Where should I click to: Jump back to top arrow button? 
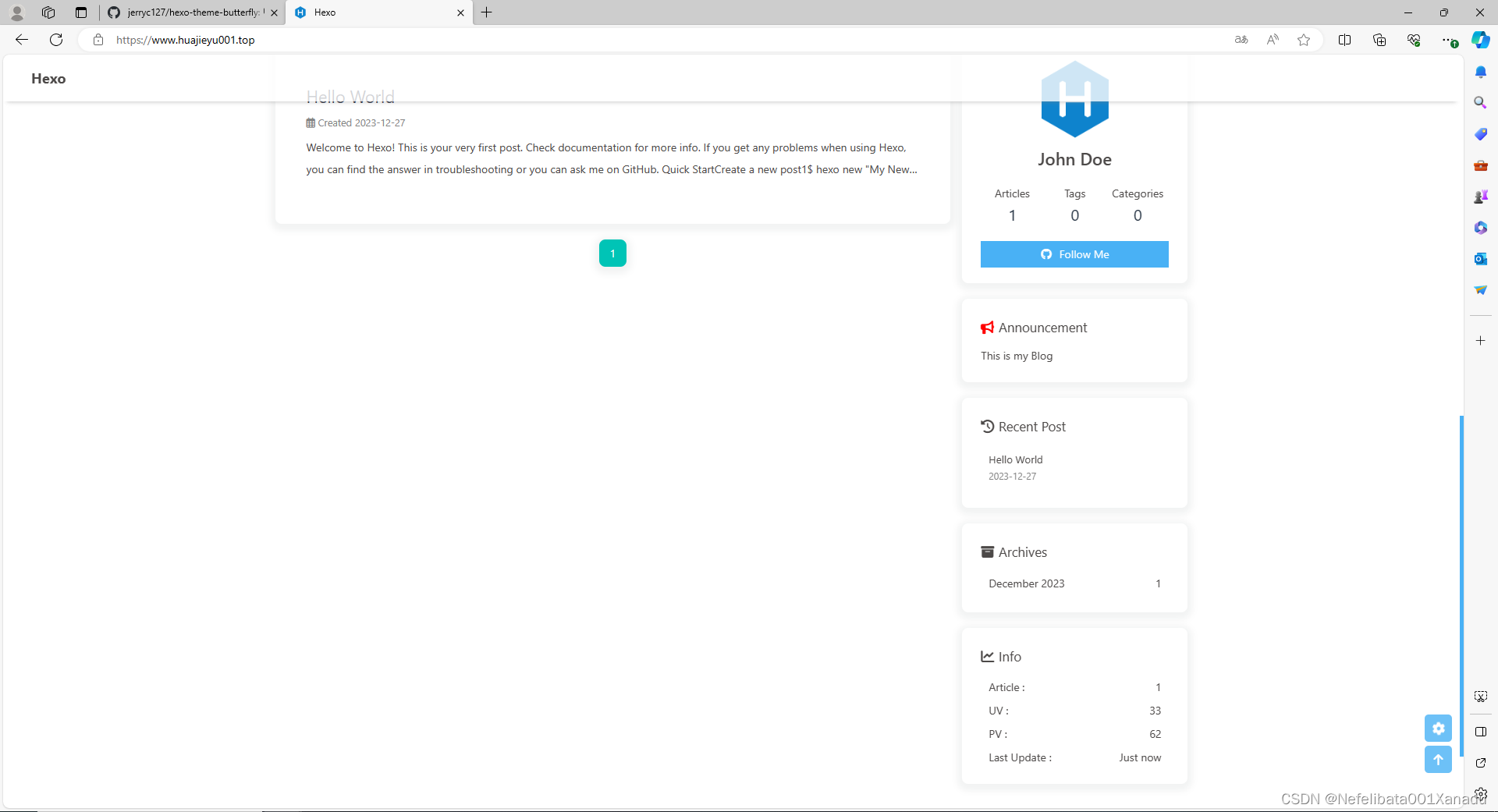click(x=1438, y=760)
